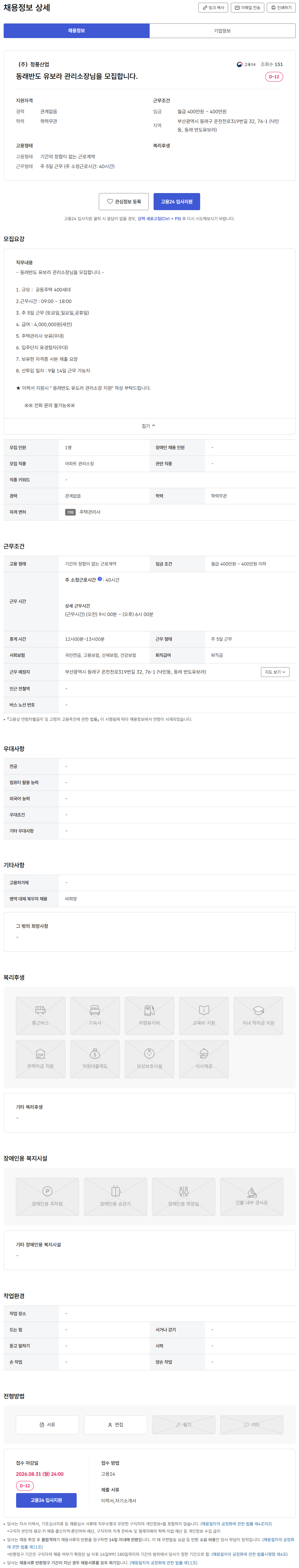Click 월급 400만원 ~ 400만원 이하 value
The height and width of the screenshot is (1568, 299).
238,564
